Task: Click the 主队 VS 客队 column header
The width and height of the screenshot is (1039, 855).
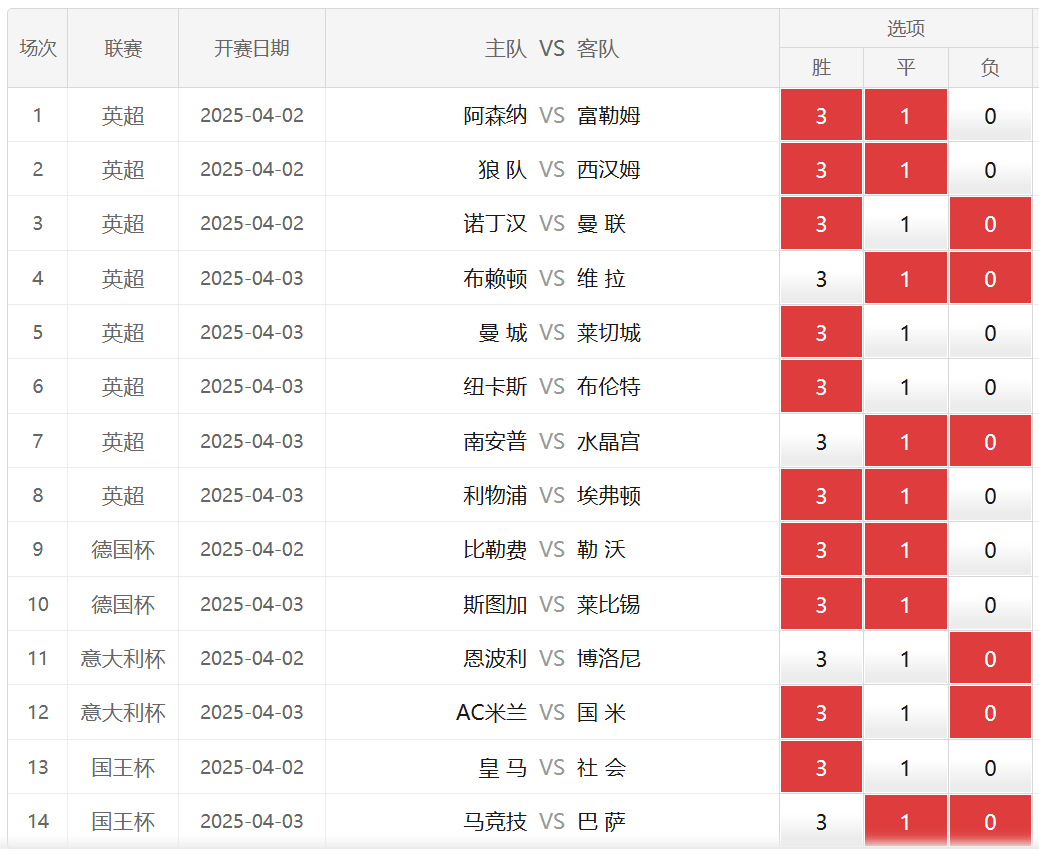Action: 552,48
